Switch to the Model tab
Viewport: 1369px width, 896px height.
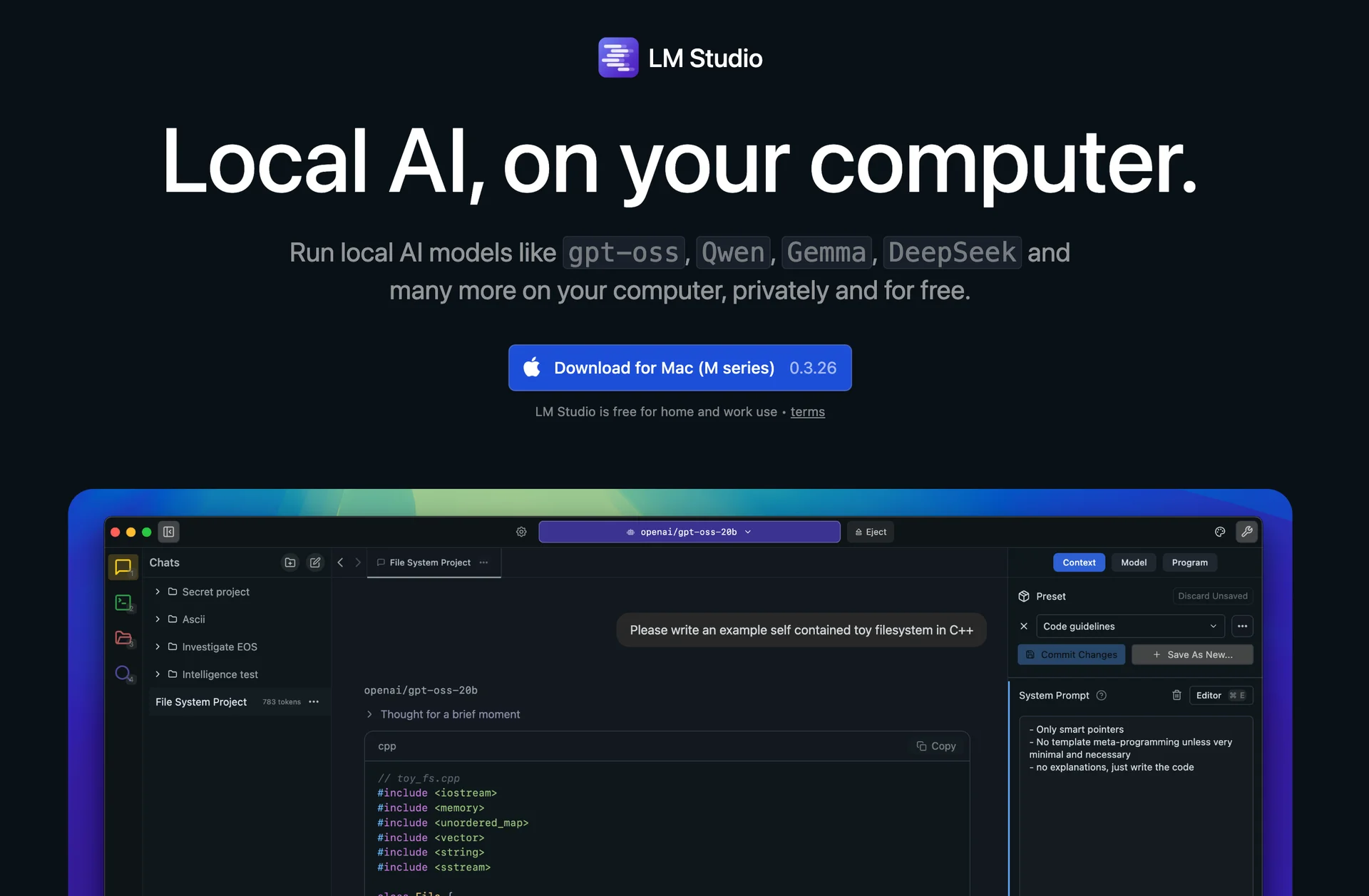click(x=1133, y=562)
